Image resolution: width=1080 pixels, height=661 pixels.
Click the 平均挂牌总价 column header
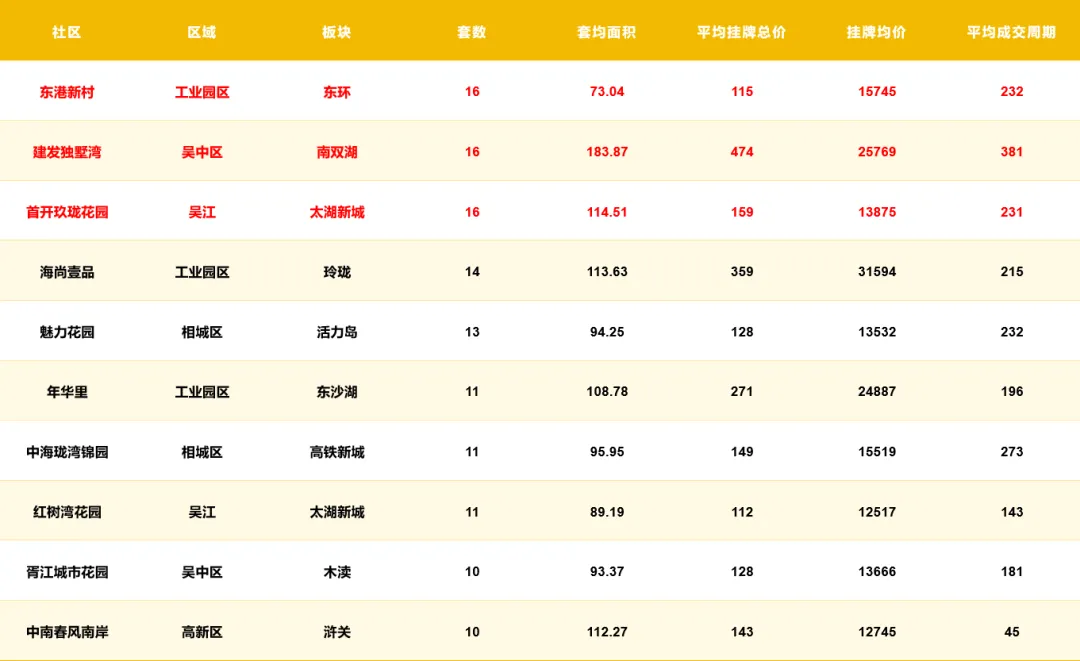pyautogui.click(x=742, y=32)
